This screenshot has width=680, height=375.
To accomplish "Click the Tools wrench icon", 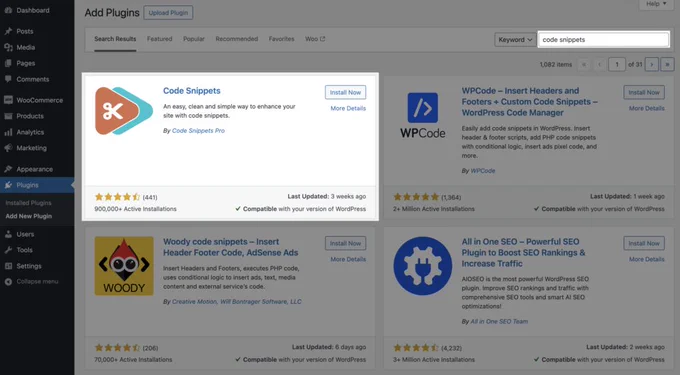I will click(x=8, y=250).
